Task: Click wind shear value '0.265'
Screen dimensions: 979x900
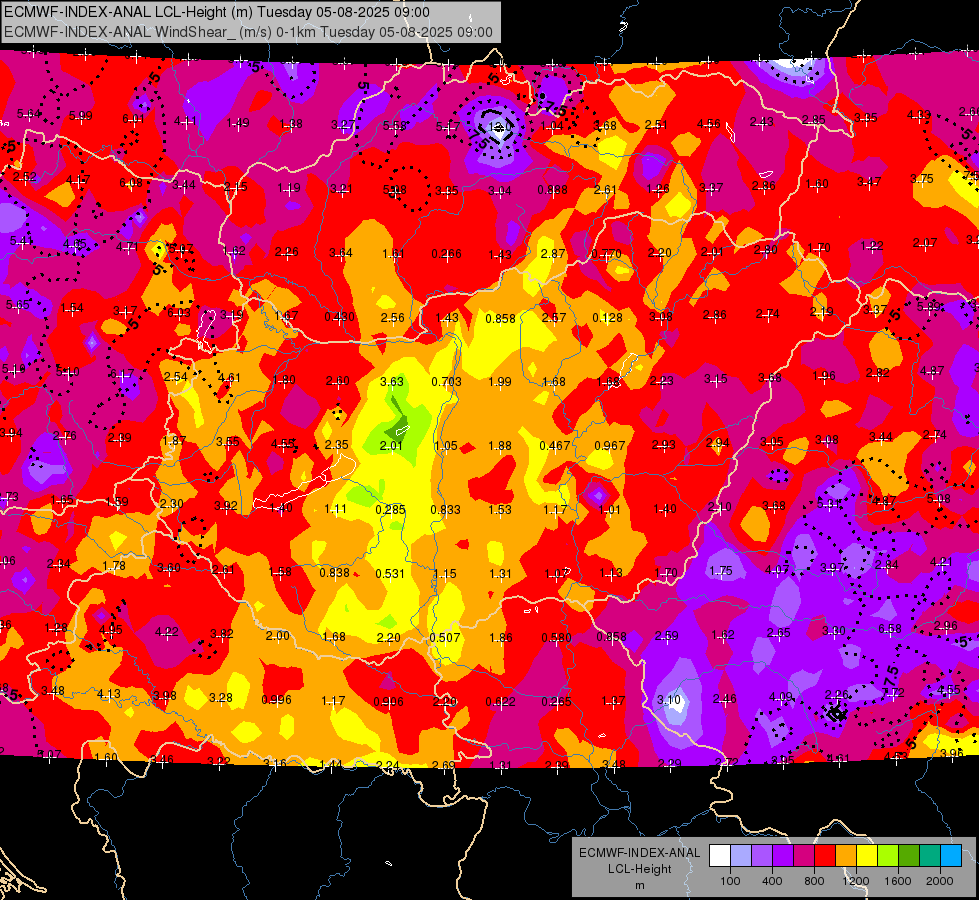Action: point(556,701)
